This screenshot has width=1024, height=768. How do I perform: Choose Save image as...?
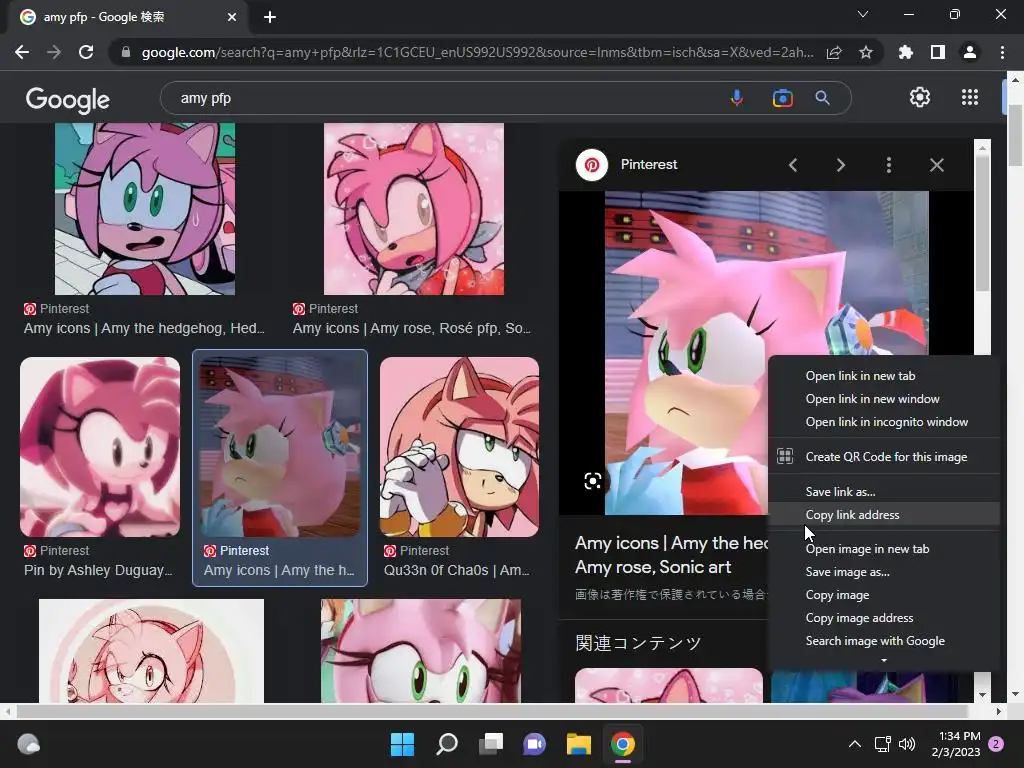847,571
